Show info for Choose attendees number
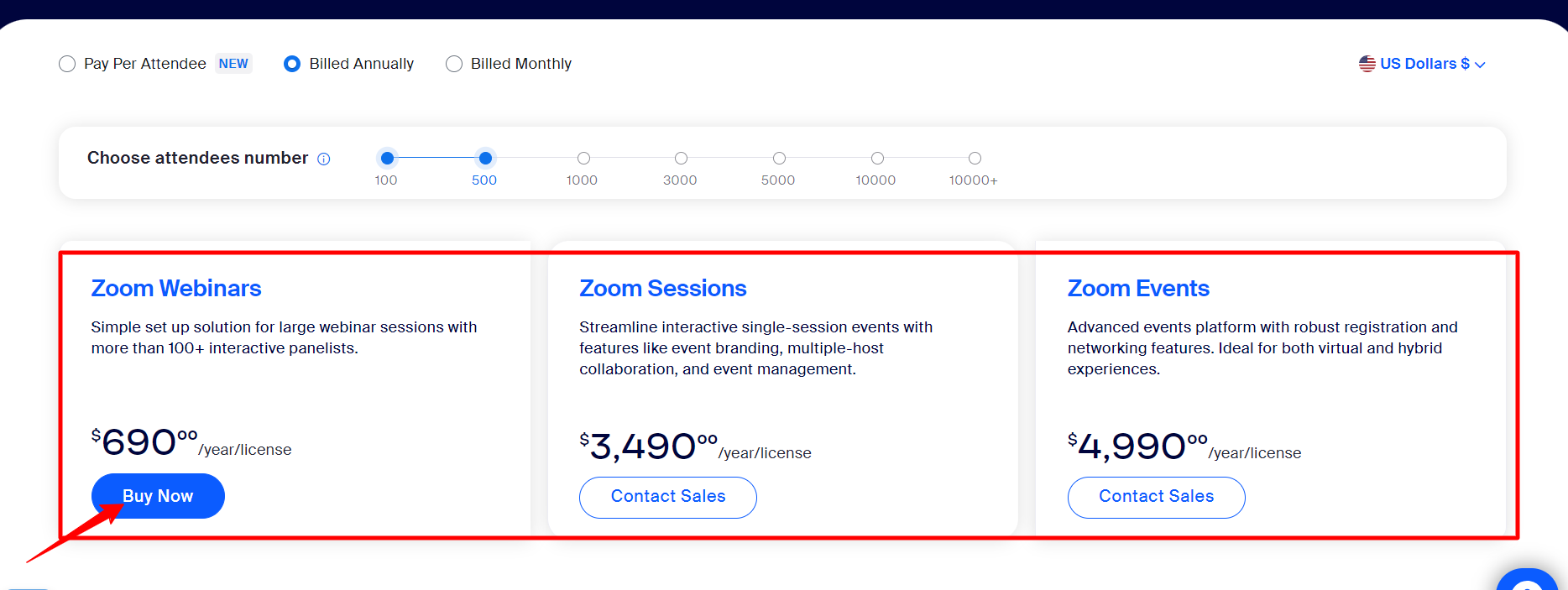 [x=324, y=159]
